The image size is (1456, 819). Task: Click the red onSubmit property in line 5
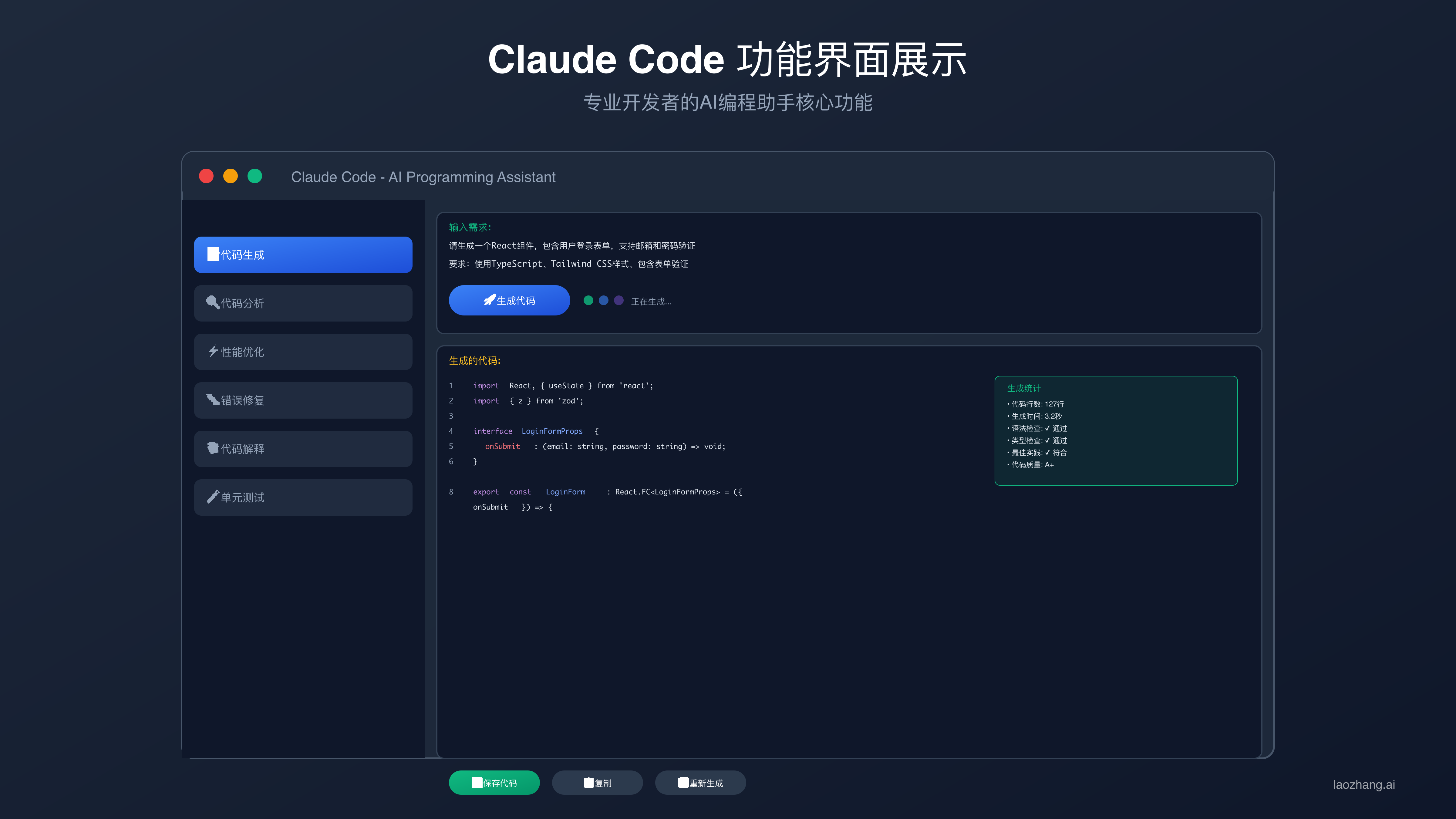pos(503,447)
